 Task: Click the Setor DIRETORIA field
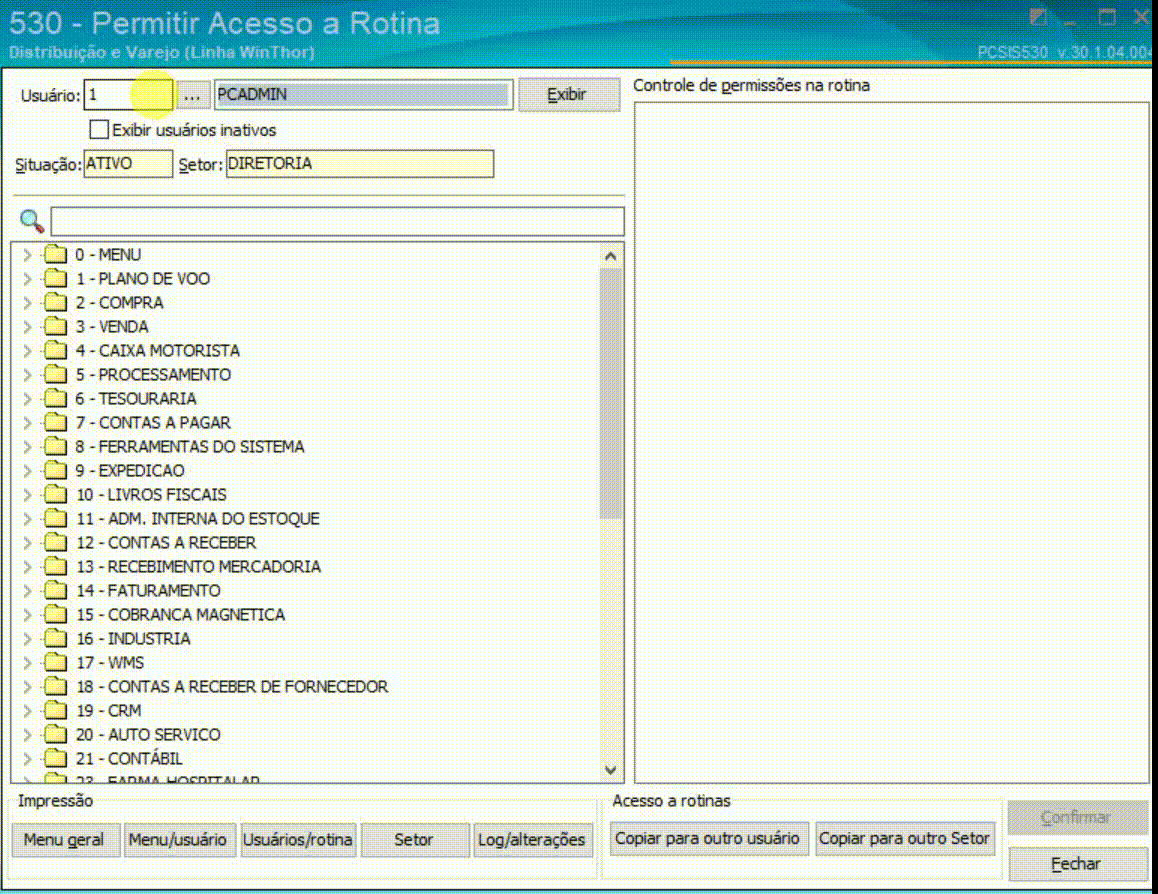[x=360, y=164]
